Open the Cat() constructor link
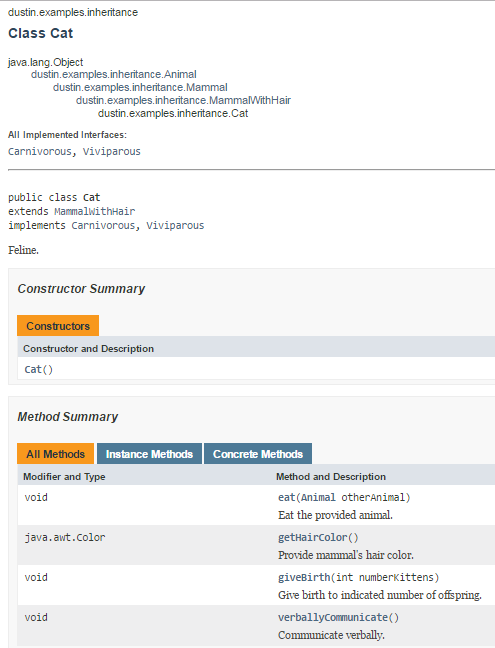This screenshot has width=495, height=648. click(39, 369)
